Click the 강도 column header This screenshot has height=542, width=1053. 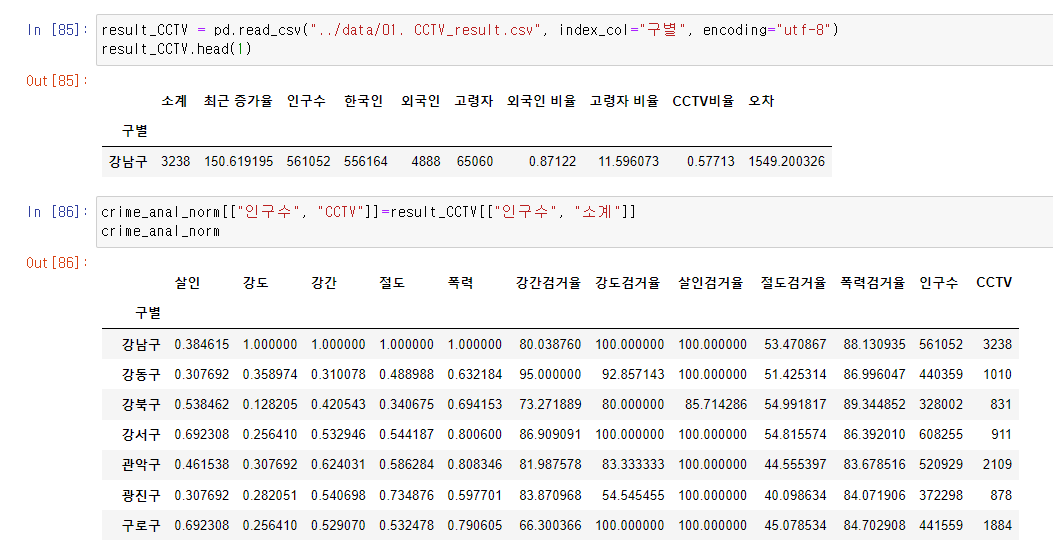point(256,283)
